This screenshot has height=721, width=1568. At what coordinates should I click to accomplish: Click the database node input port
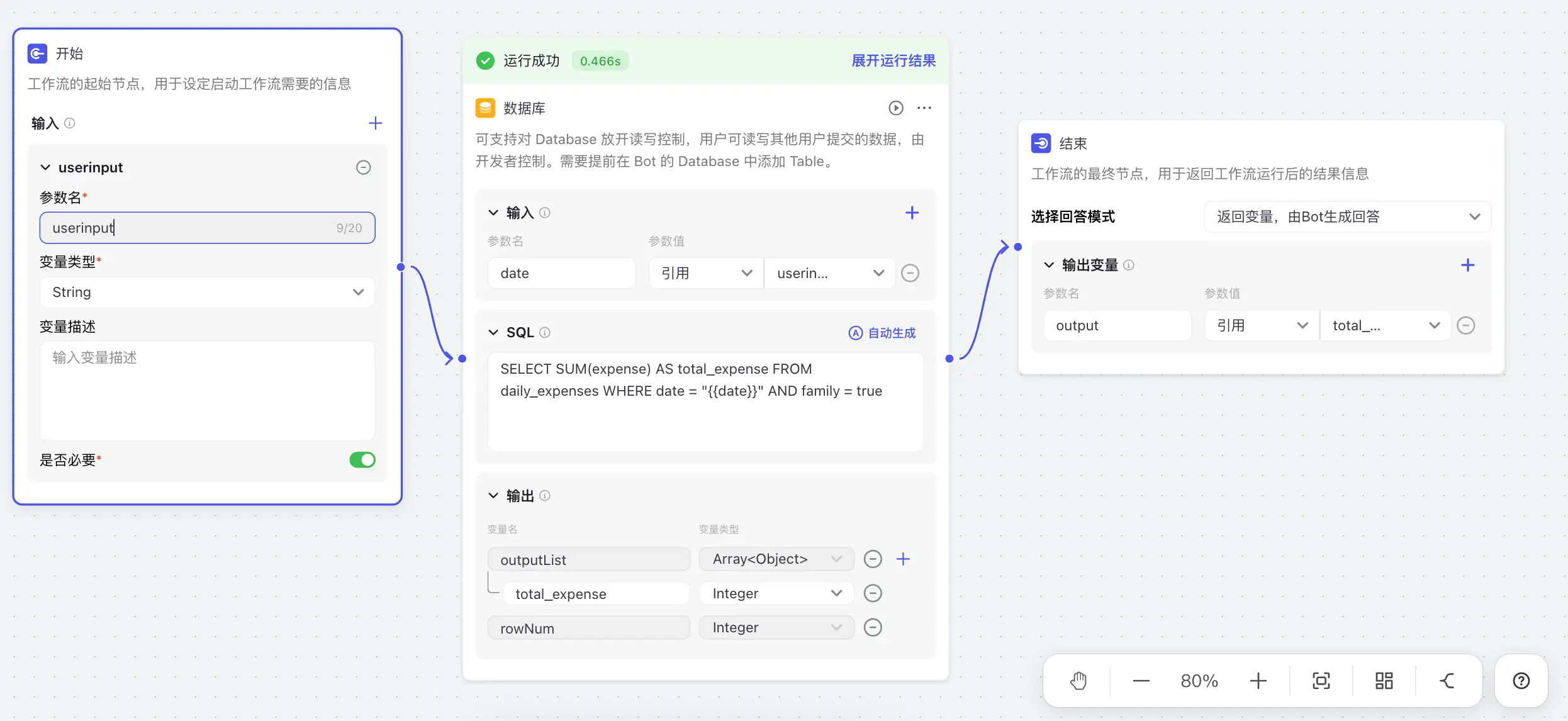point(462,359)
